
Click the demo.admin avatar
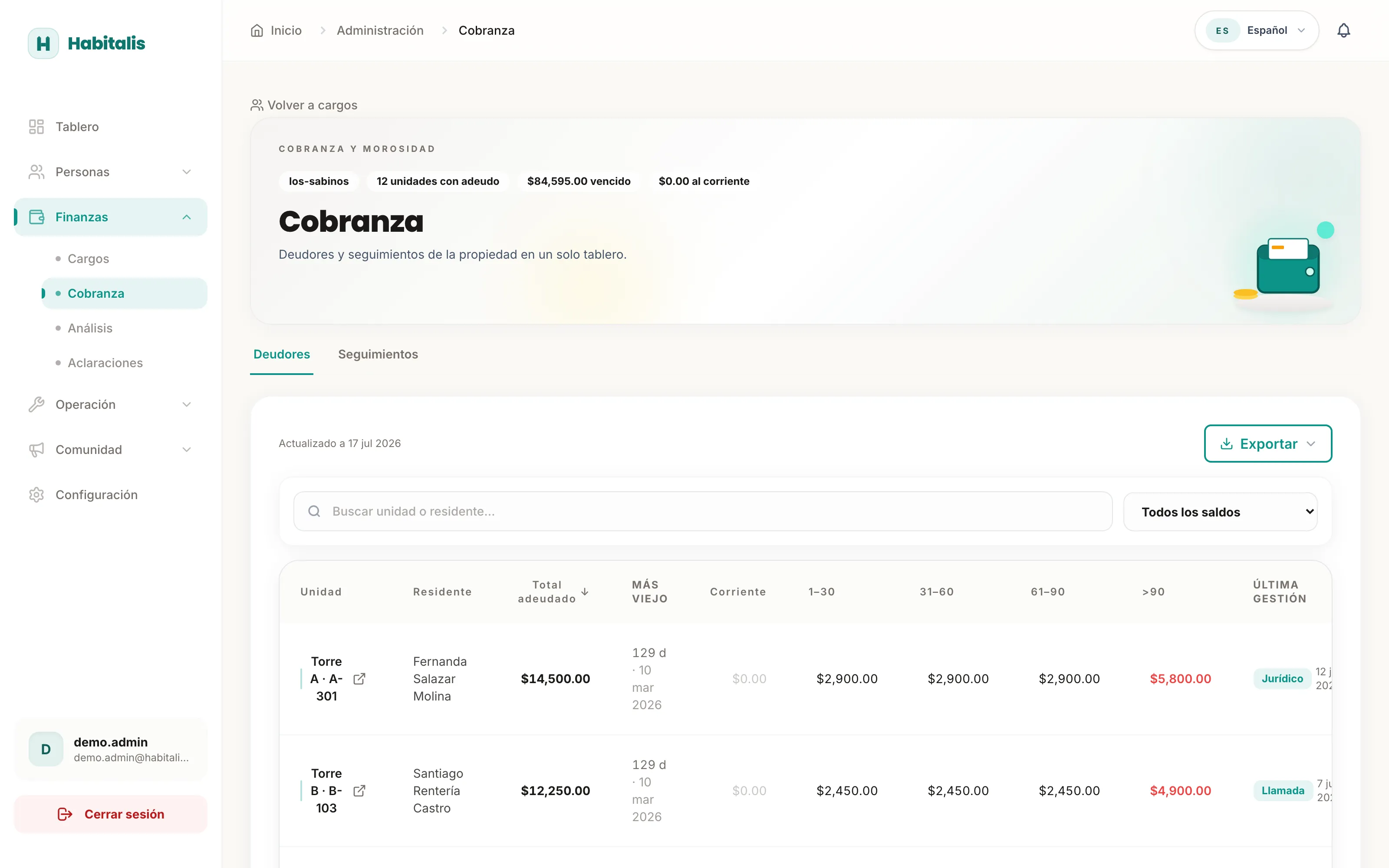click(46, 749)
